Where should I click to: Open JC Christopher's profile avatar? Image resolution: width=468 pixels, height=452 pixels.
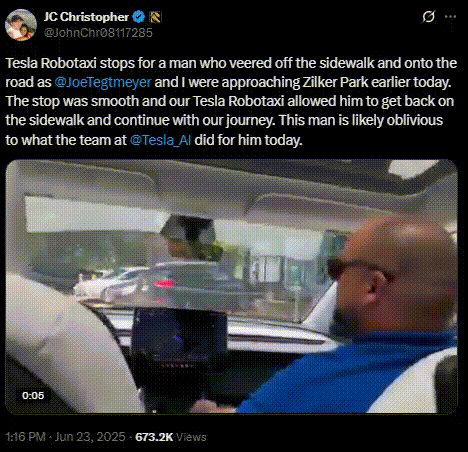click(x=21, y=25)
